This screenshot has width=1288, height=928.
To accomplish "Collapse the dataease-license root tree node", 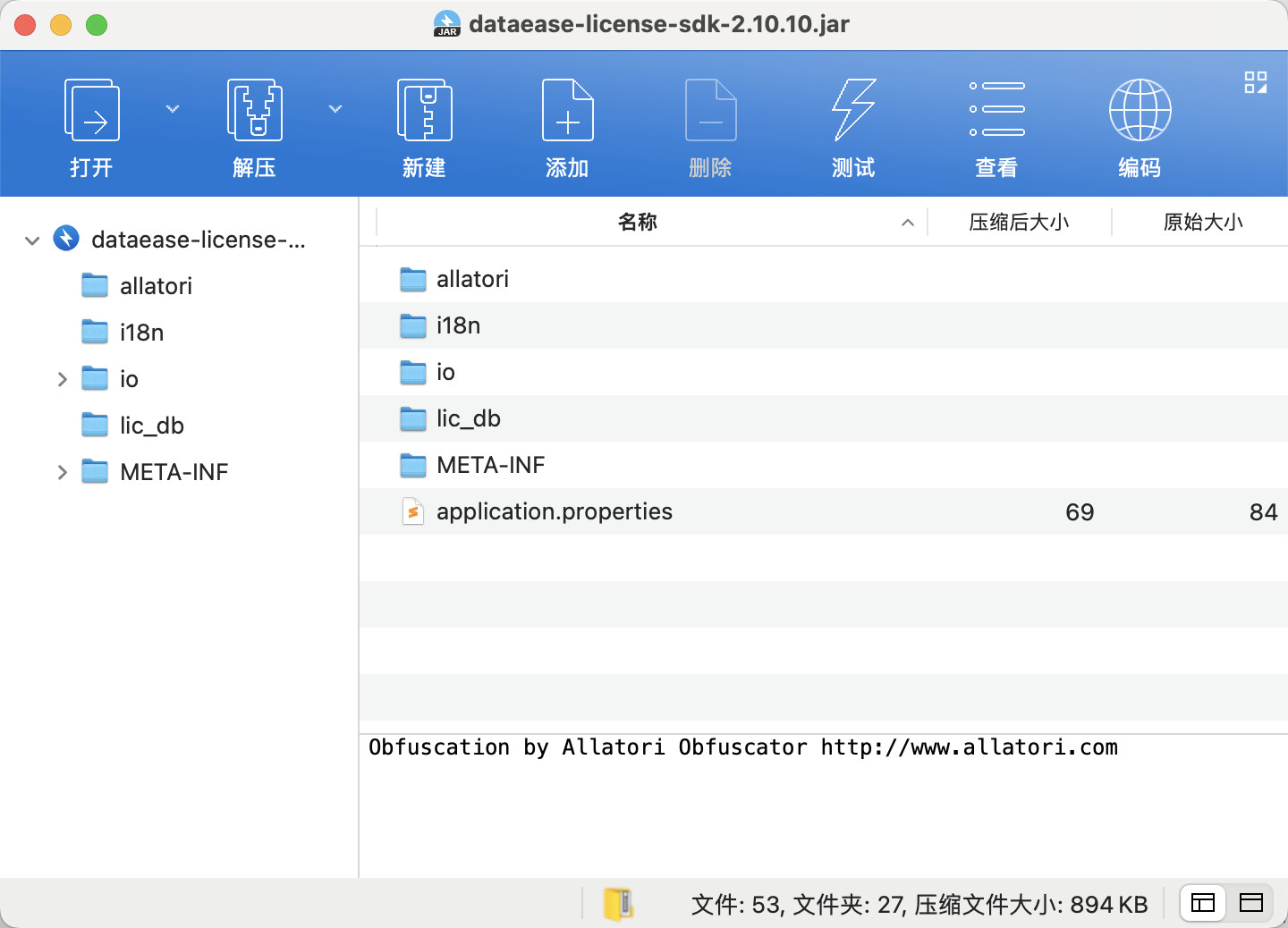I will coord(32,240).
